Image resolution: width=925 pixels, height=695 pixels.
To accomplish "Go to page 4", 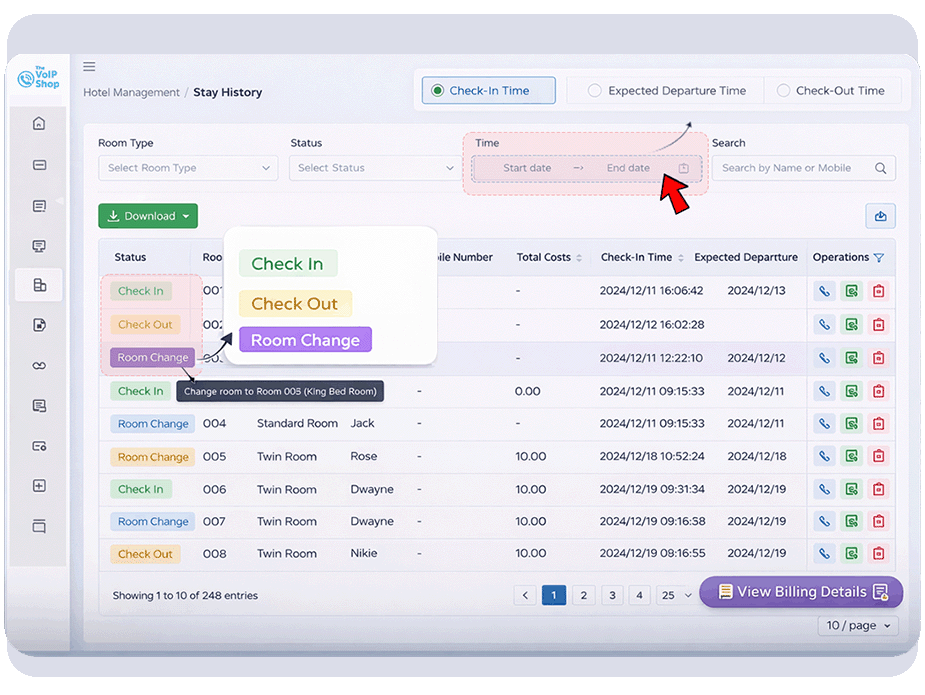I will 639,595.
